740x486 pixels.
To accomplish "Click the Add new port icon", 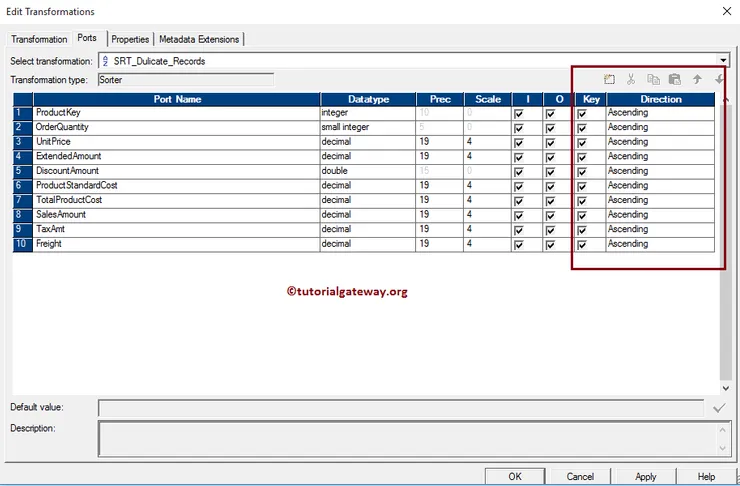I will pos(609,79).
